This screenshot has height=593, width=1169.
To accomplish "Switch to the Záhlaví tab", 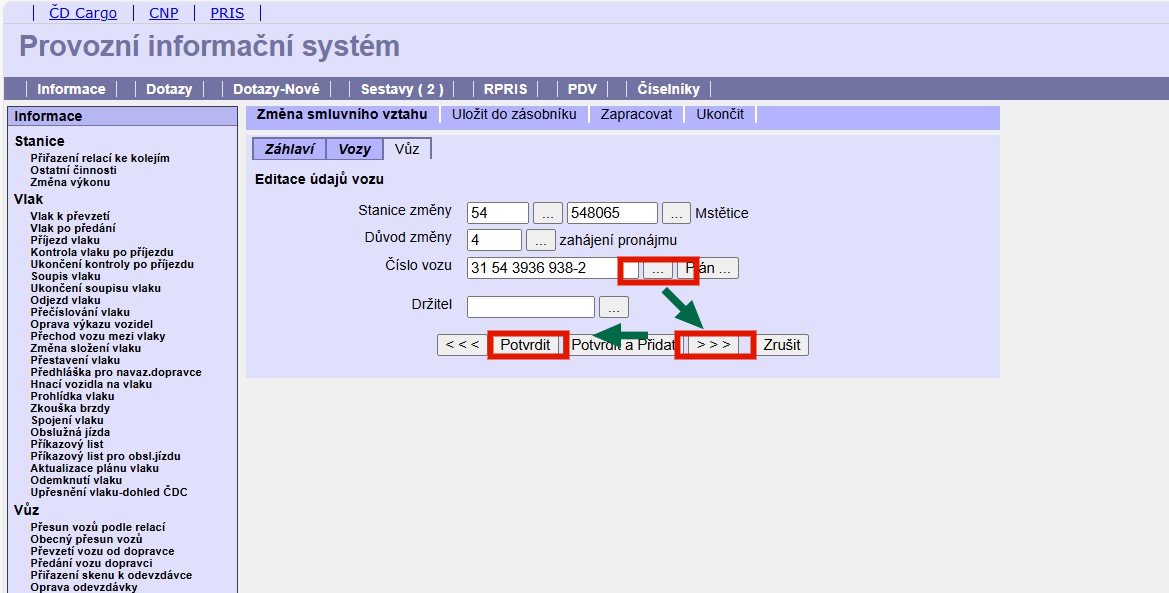I will pos(289,149).
